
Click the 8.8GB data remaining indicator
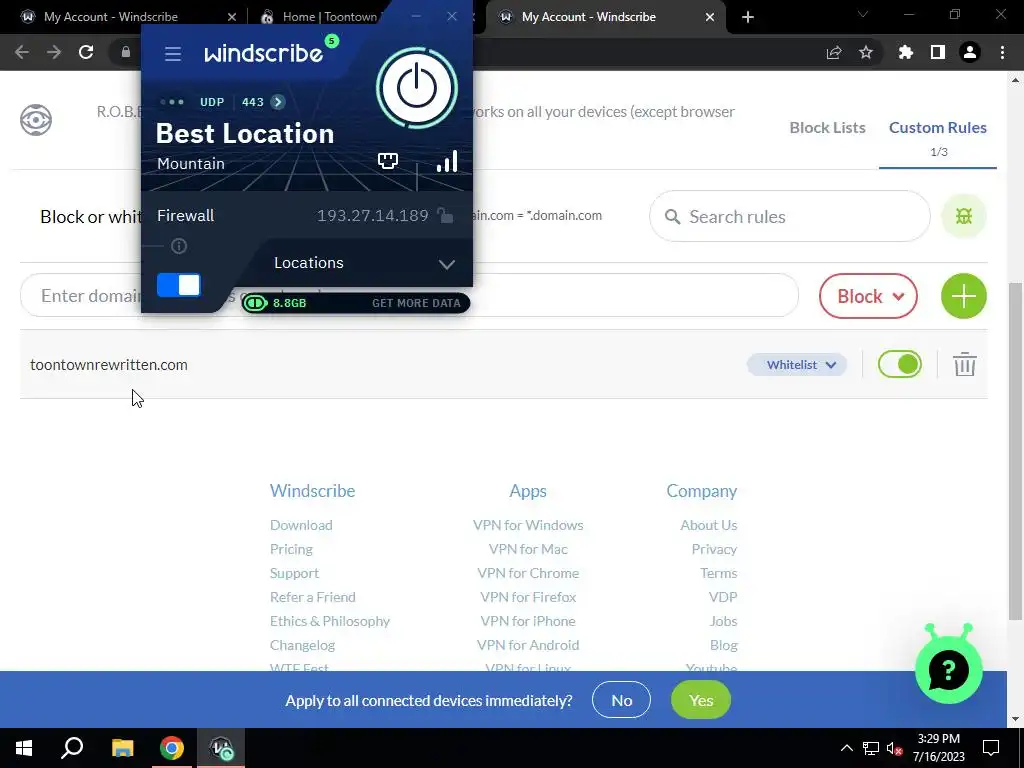coord(275,303)
